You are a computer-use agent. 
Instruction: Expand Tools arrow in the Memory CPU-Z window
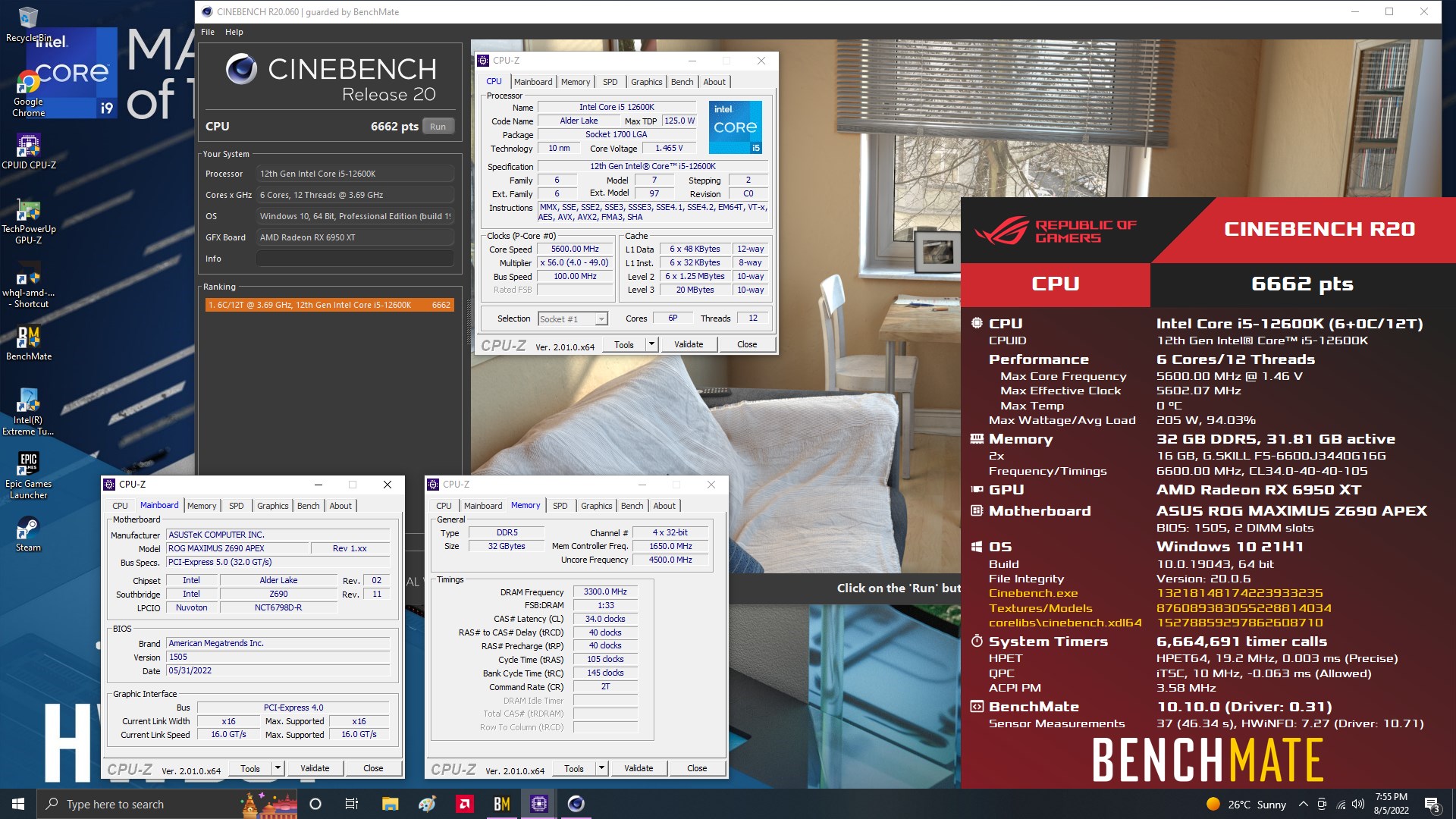click(x=601, y=768)
